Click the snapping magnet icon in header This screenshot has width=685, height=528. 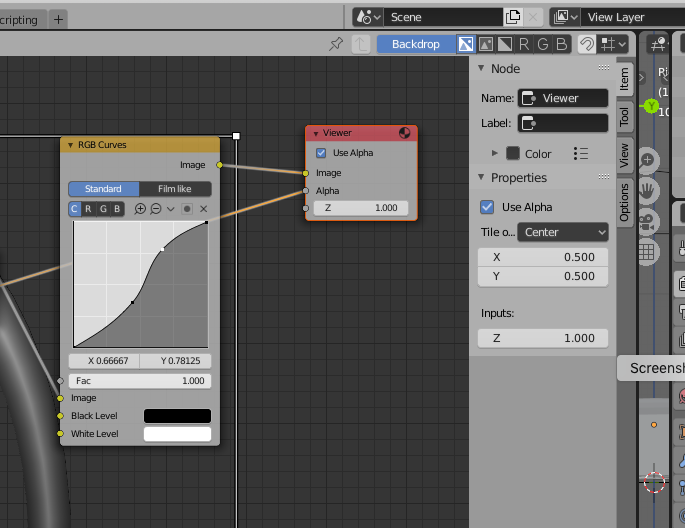(x=587, y=44)
